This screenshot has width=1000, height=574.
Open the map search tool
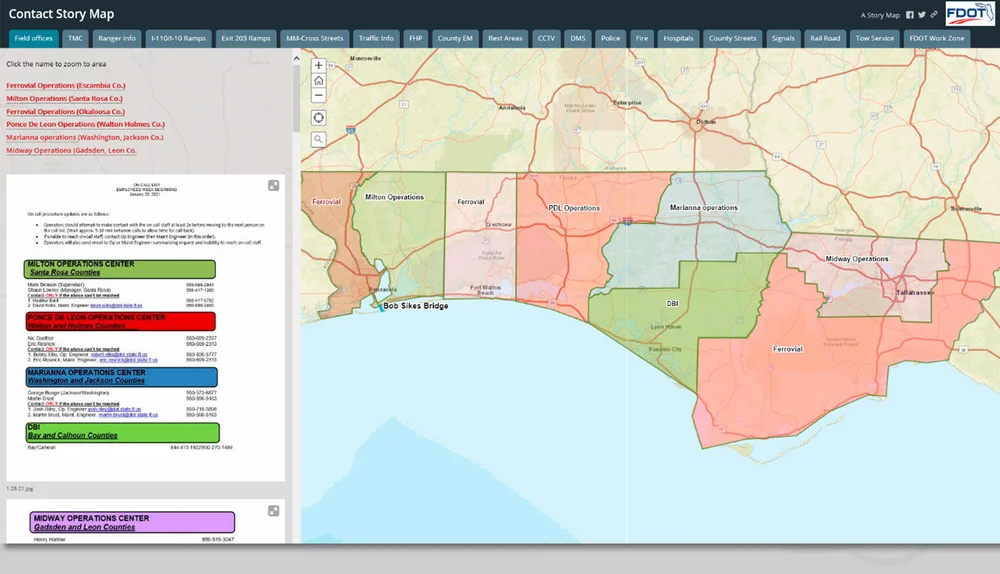click(x=318, y=139)
